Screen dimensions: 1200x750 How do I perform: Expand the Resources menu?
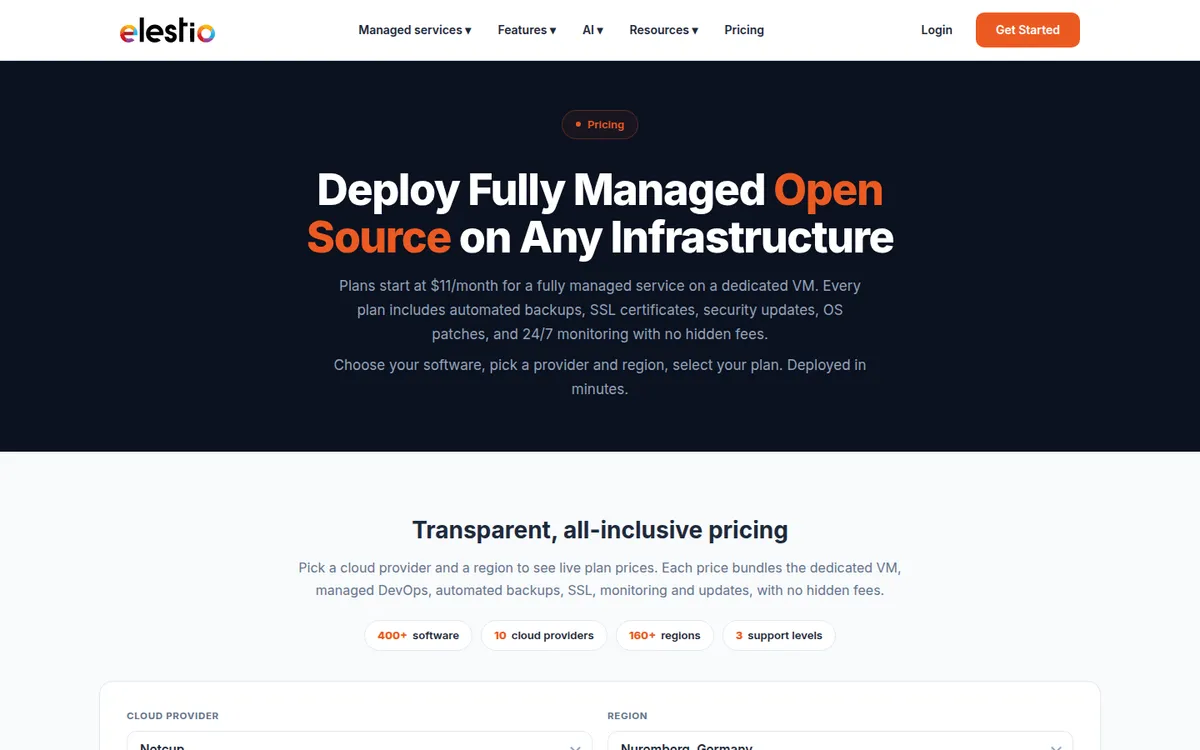(664, 30)
